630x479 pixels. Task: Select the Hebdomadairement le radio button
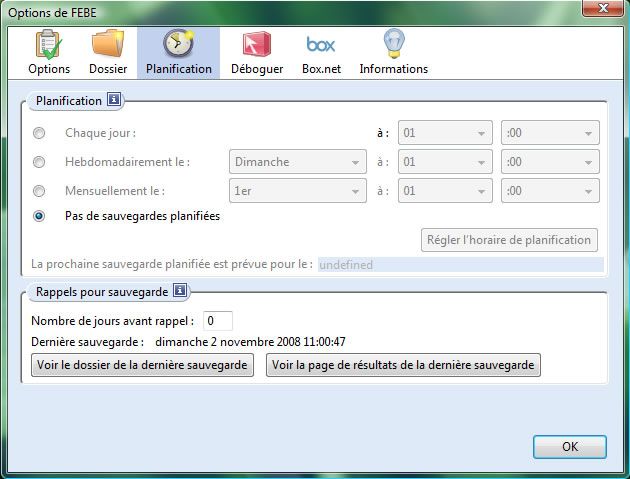coord(39,162)
